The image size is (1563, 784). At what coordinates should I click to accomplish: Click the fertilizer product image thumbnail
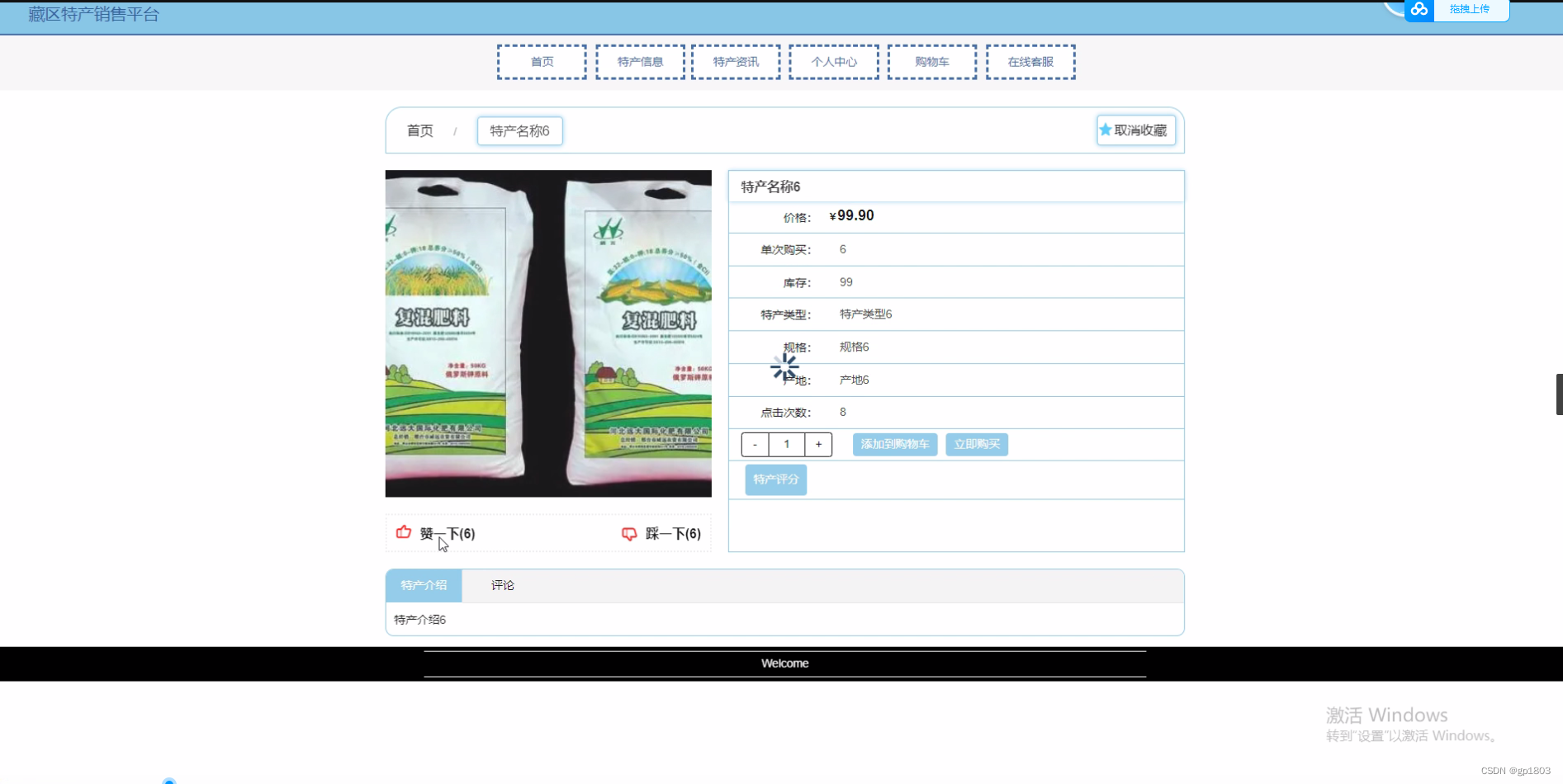(x=547, y=333)
